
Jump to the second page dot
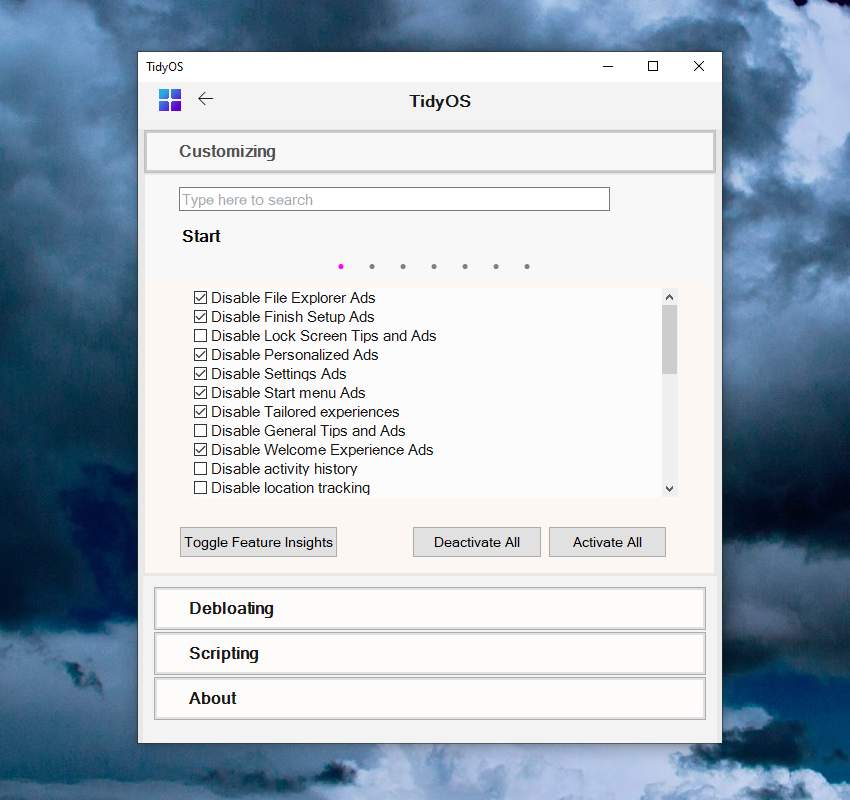pos(372,266)
